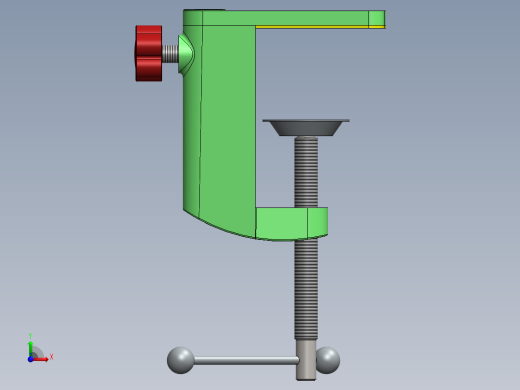Viewport: 520px width, 390px height.
Task: Select the red knob on the clamp
Action: click(x=149, y=53)
